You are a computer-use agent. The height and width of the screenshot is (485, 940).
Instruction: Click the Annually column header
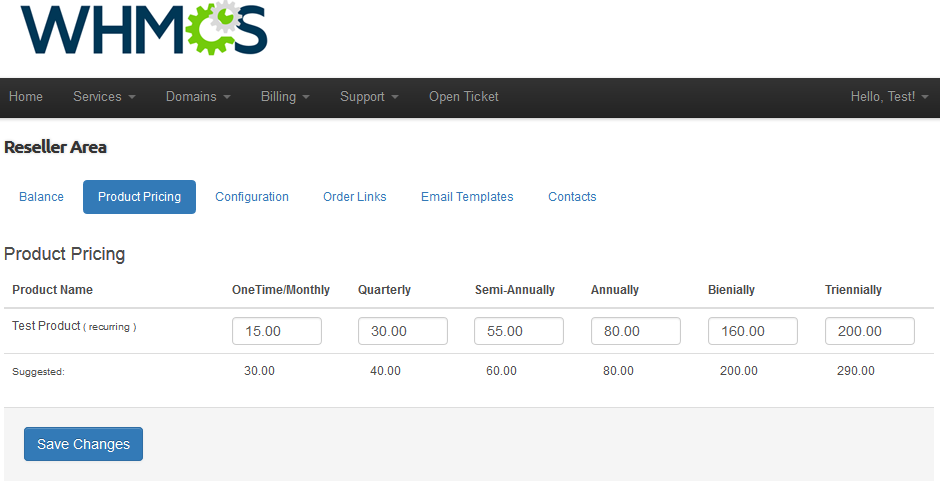pyautogui.click(x=615, y=290)
